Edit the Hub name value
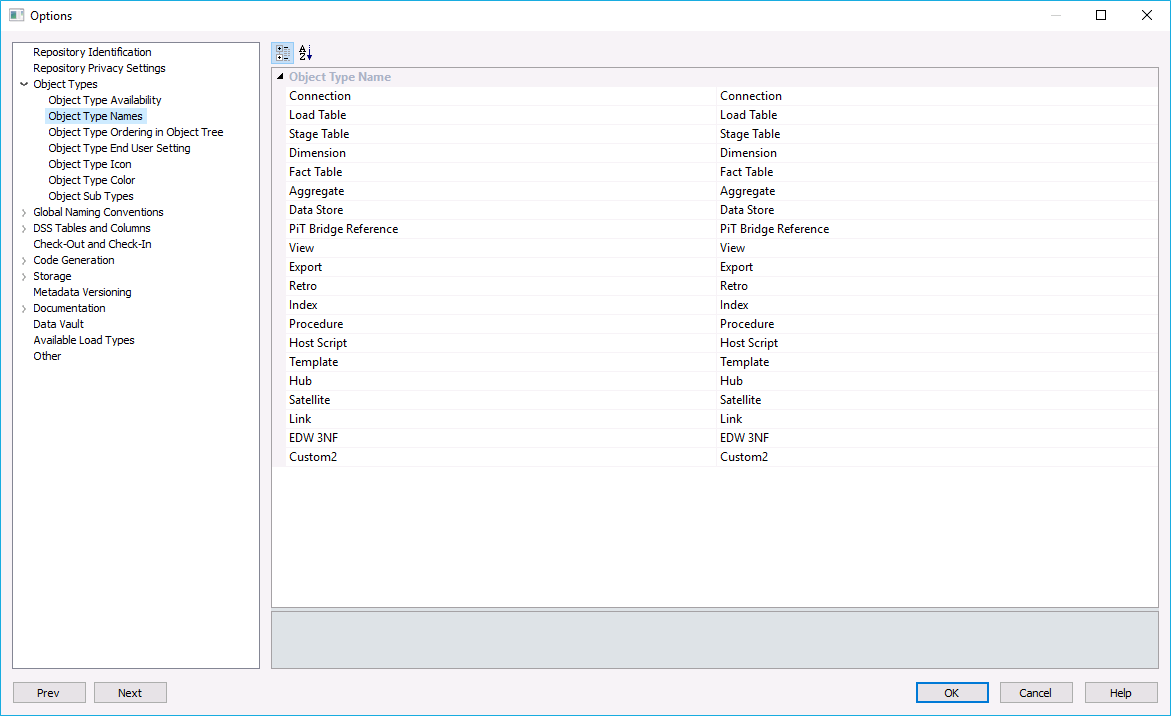 click(x=937, y=381)
